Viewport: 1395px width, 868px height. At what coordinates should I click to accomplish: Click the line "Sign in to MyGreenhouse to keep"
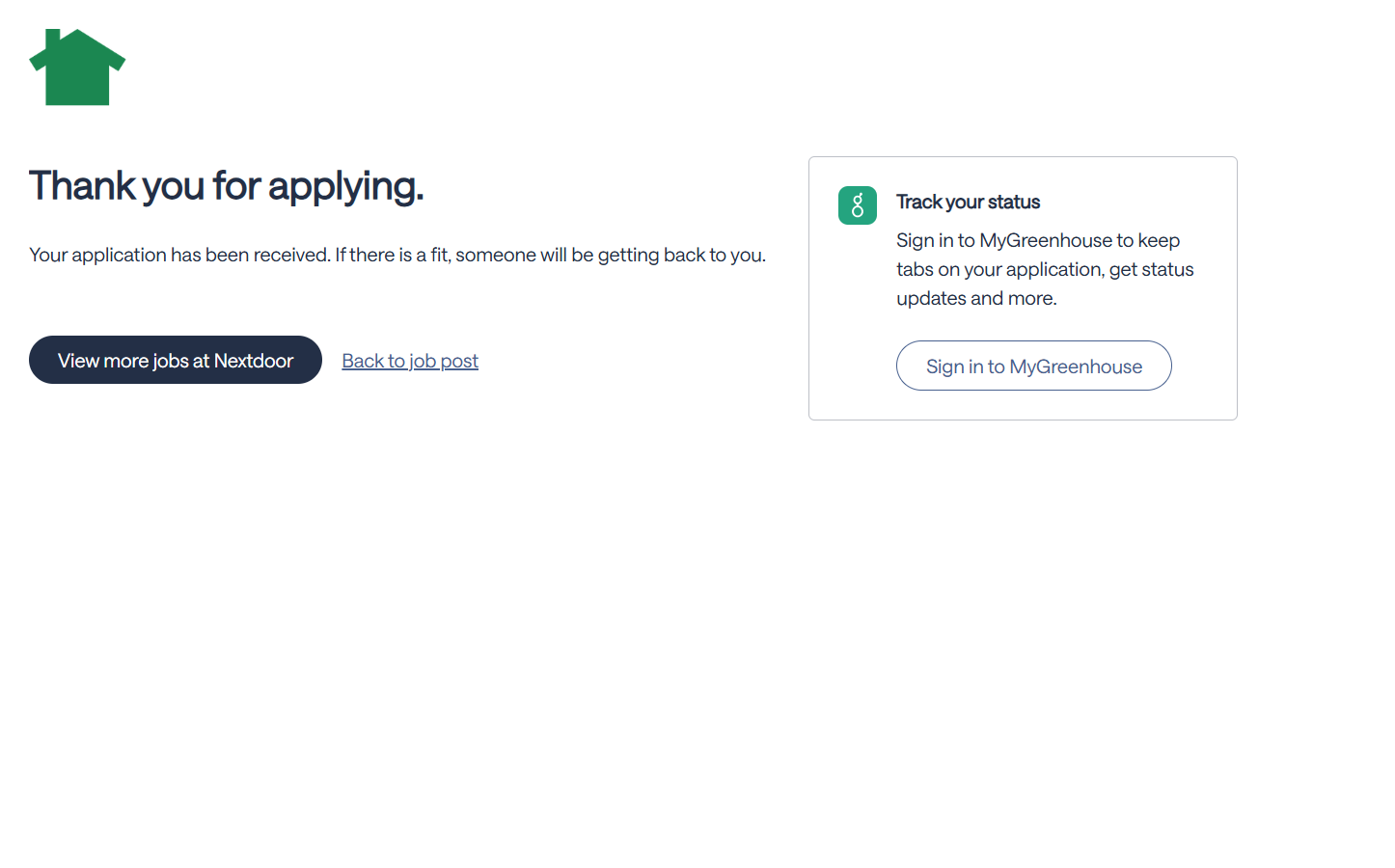tap(1037, 240)
